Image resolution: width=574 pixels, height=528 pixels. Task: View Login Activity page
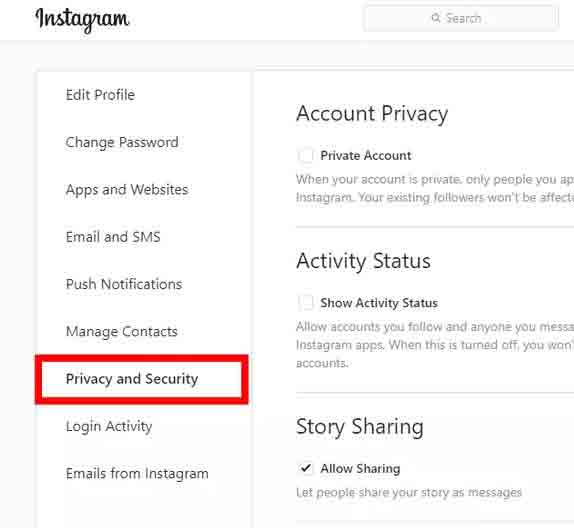coord(109,426)
